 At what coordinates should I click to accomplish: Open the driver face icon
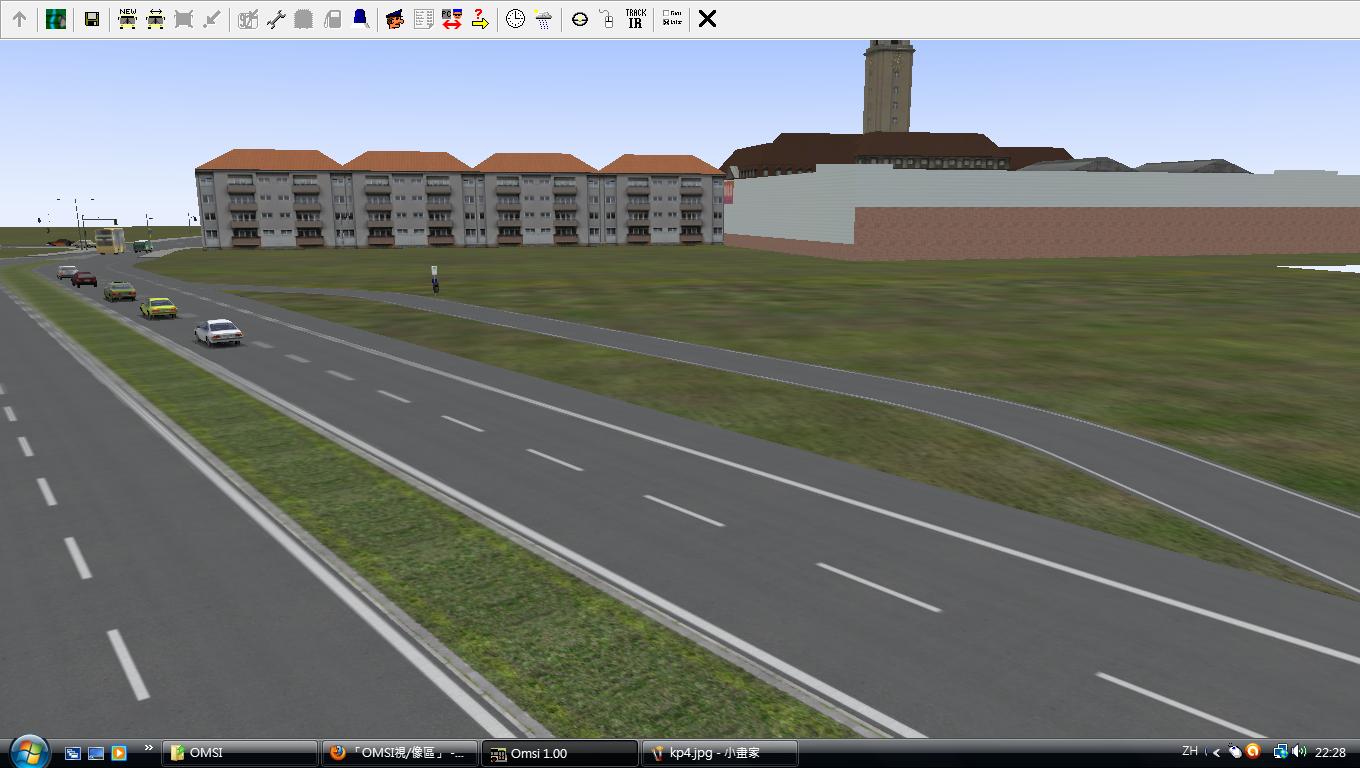(395, 18)
